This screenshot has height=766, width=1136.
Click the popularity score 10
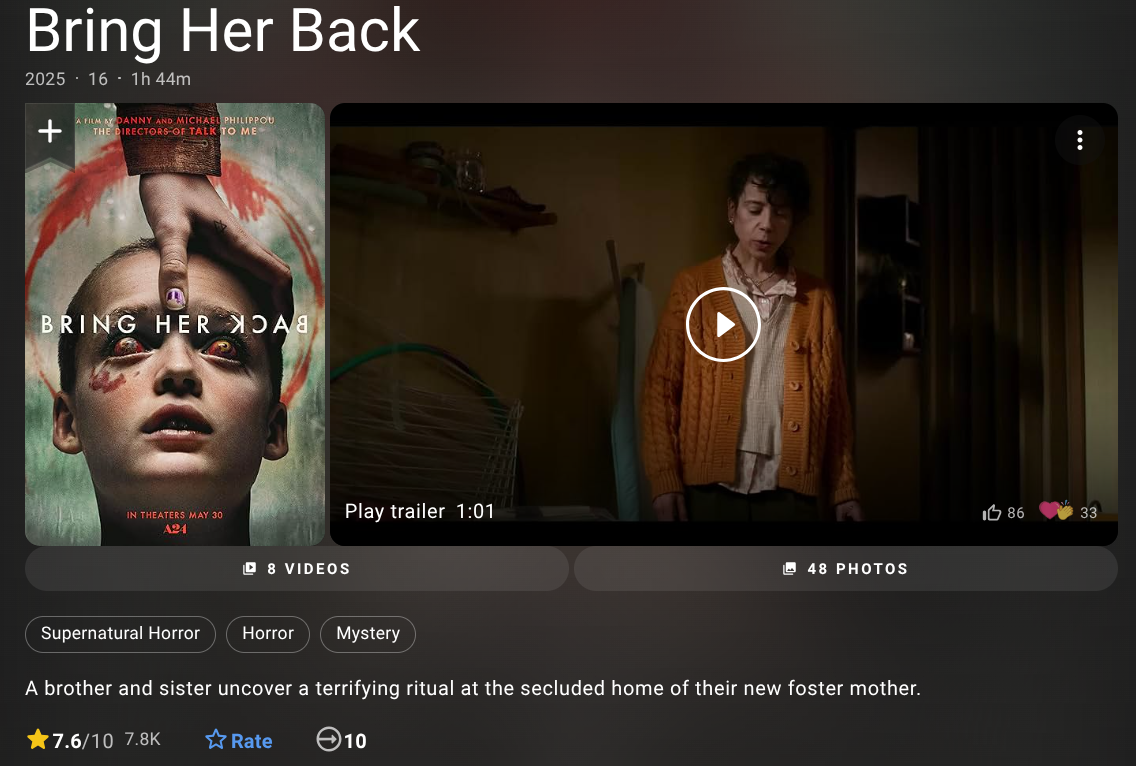tap(355, 741)
